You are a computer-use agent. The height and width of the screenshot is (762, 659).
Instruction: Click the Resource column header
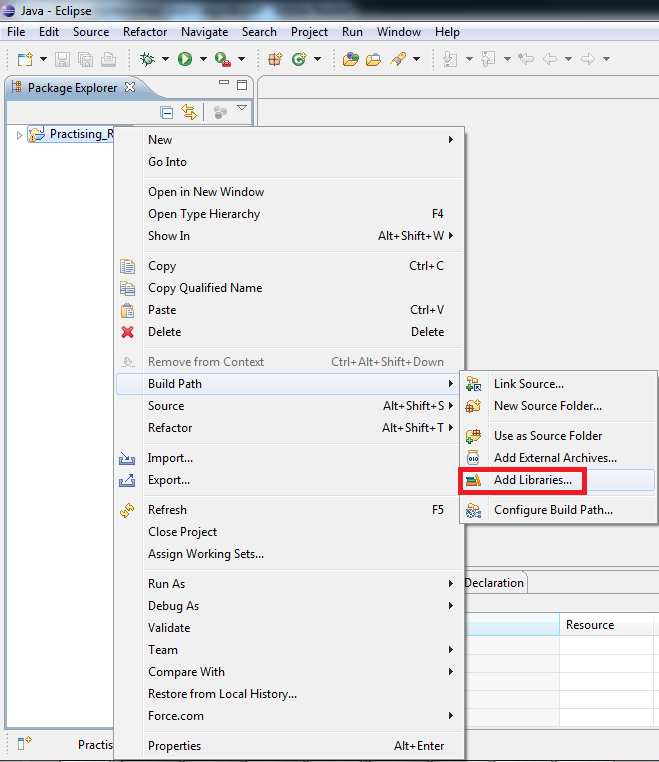[x=606, y=625]
